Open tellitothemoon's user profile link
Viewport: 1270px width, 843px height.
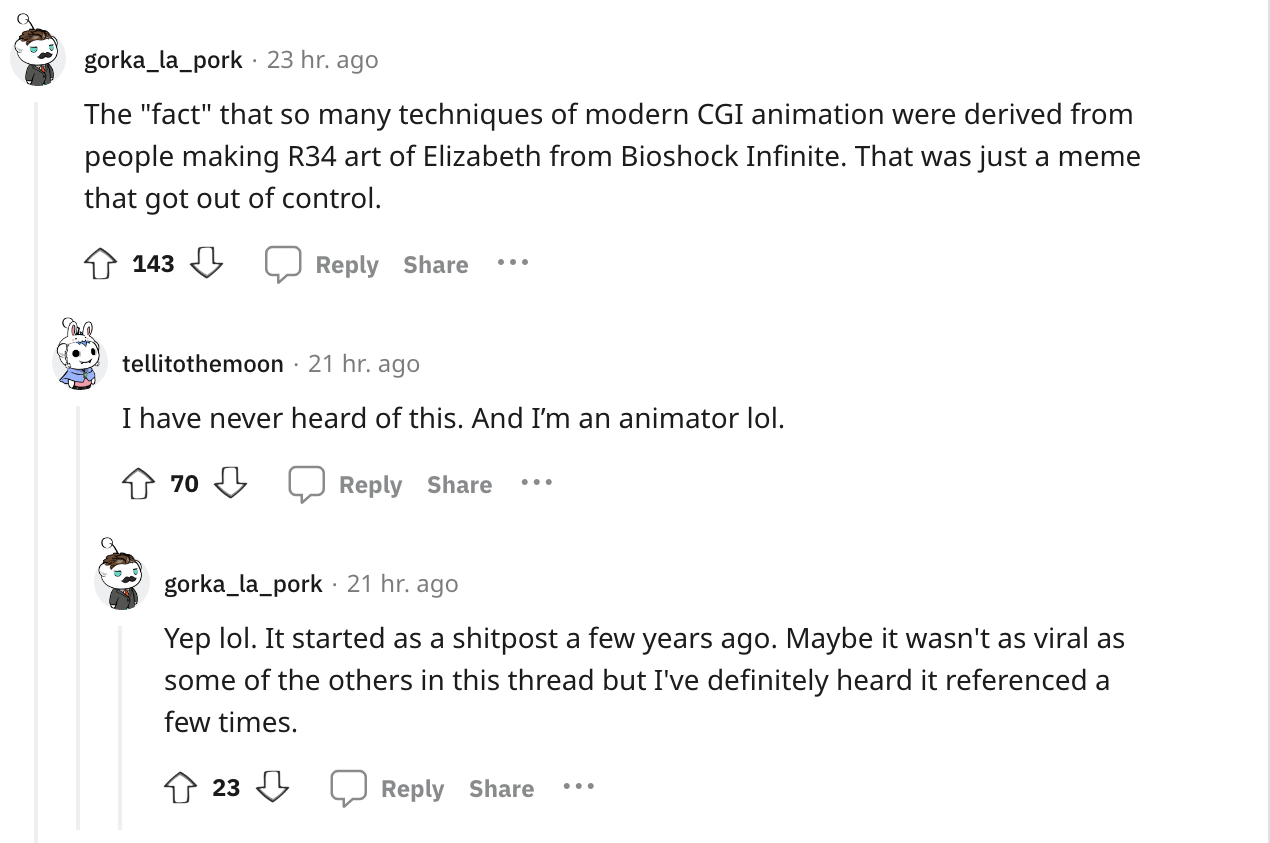pyautogui.click(x=203, y=364)
